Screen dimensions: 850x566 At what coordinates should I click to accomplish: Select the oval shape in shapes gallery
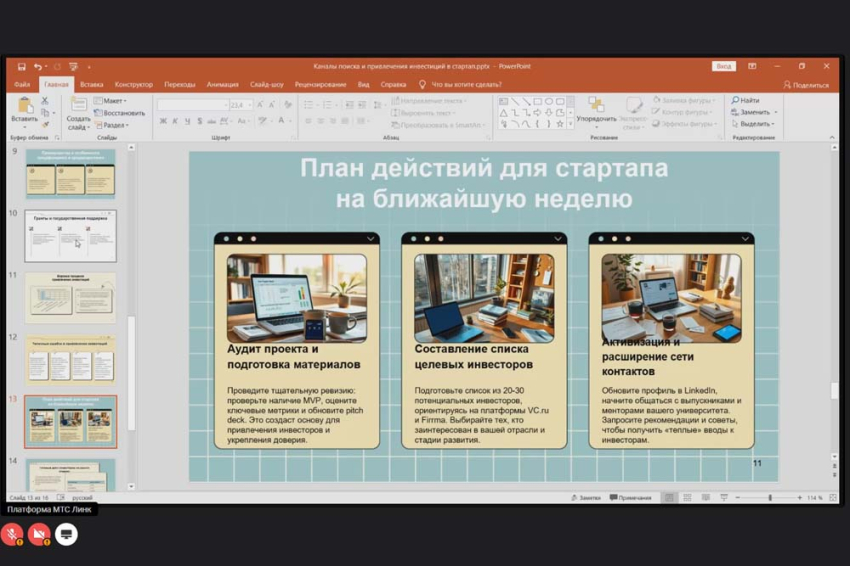(549, 101)
